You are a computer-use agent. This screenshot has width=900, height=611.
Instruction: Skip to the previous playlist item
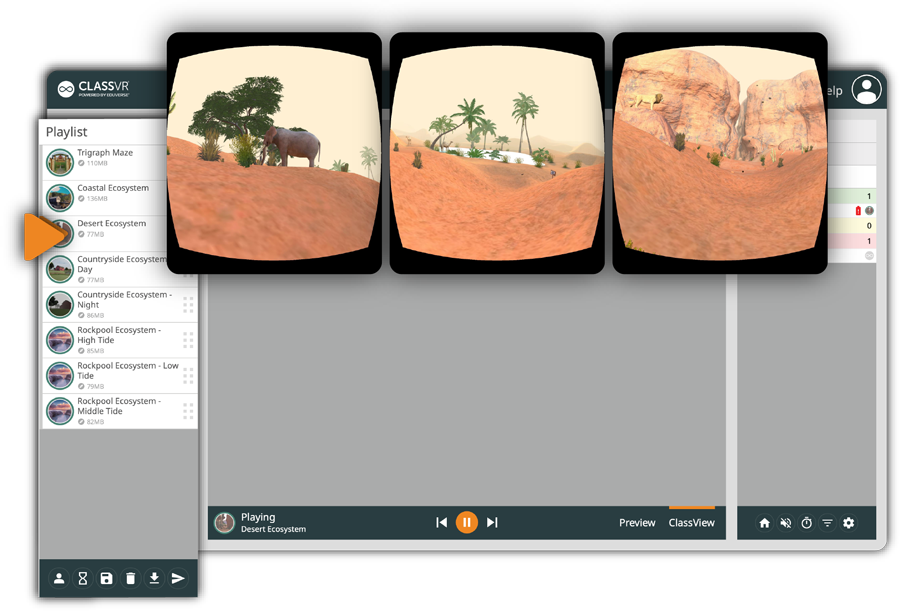[x=441, y=523]
